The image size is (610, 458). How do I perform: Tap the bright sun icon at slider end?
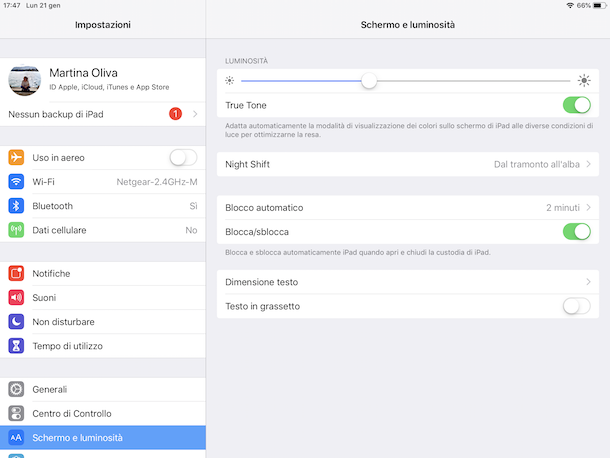point(584,81)
